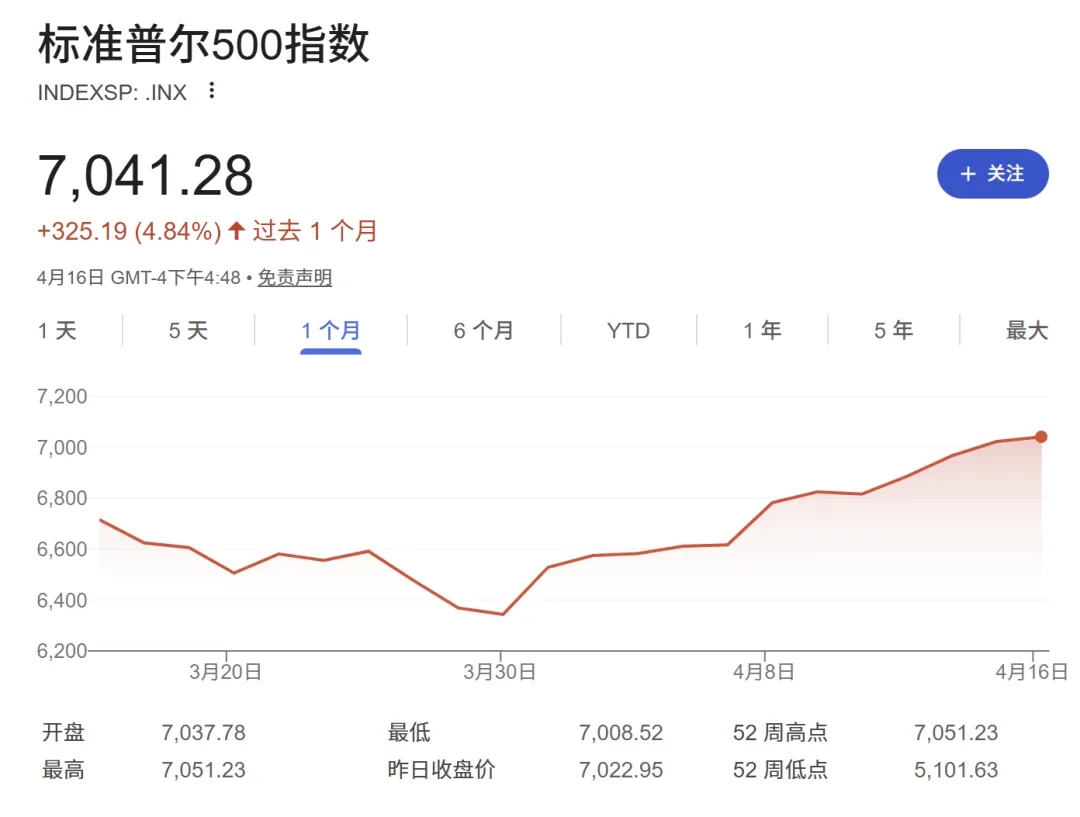This screenshot has height=817, width=1080.
Task: Click the 开盘 value 7,037.78
Action: point(203,732)
